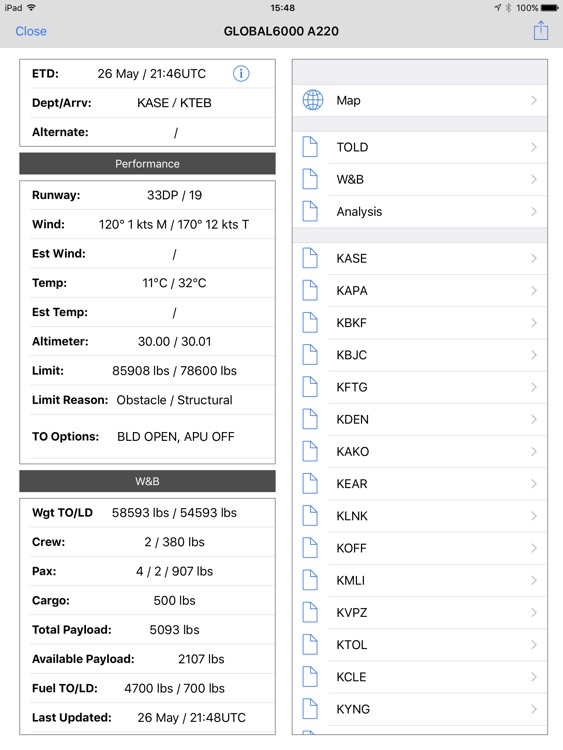Close the GLOBAL6000 A220 flight view

tap(31, 31)
